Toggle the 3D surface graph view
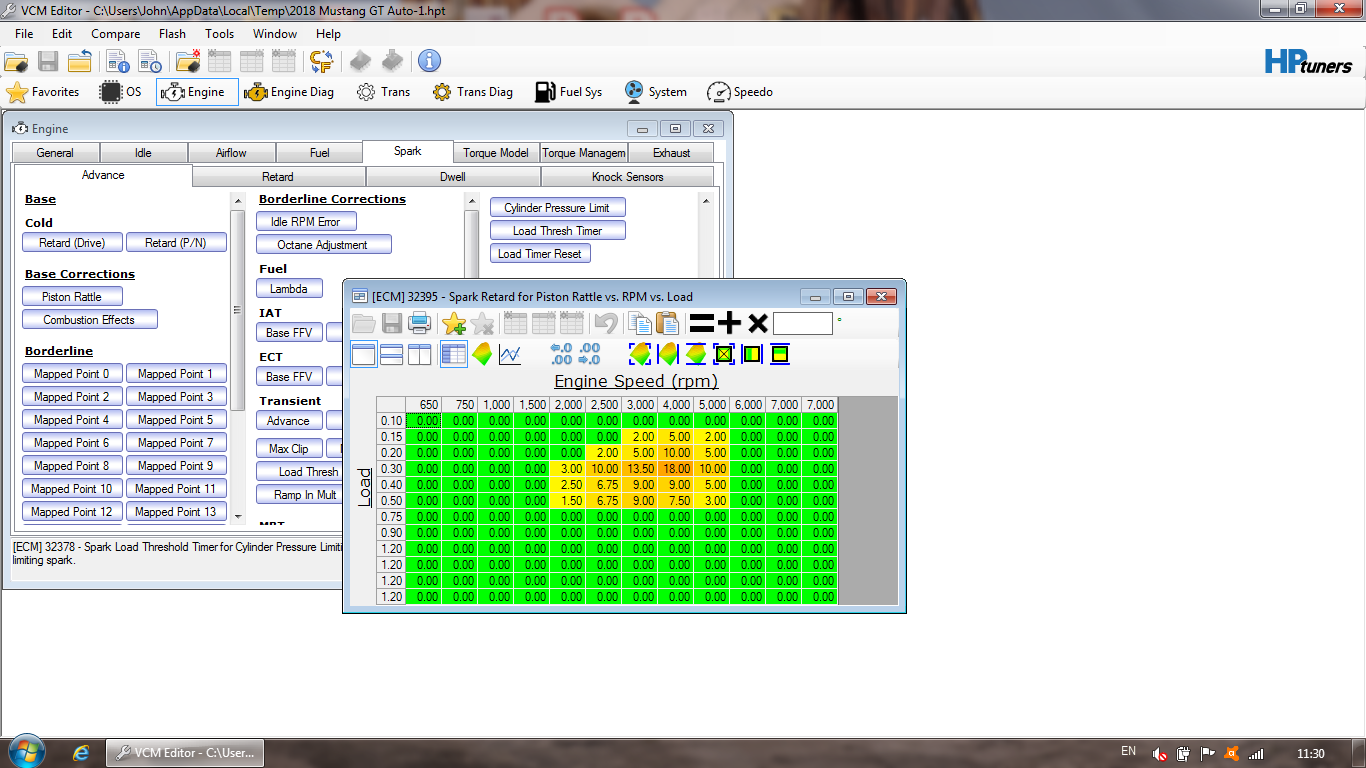Screen dimensions: 1366x768 (482, 354)
